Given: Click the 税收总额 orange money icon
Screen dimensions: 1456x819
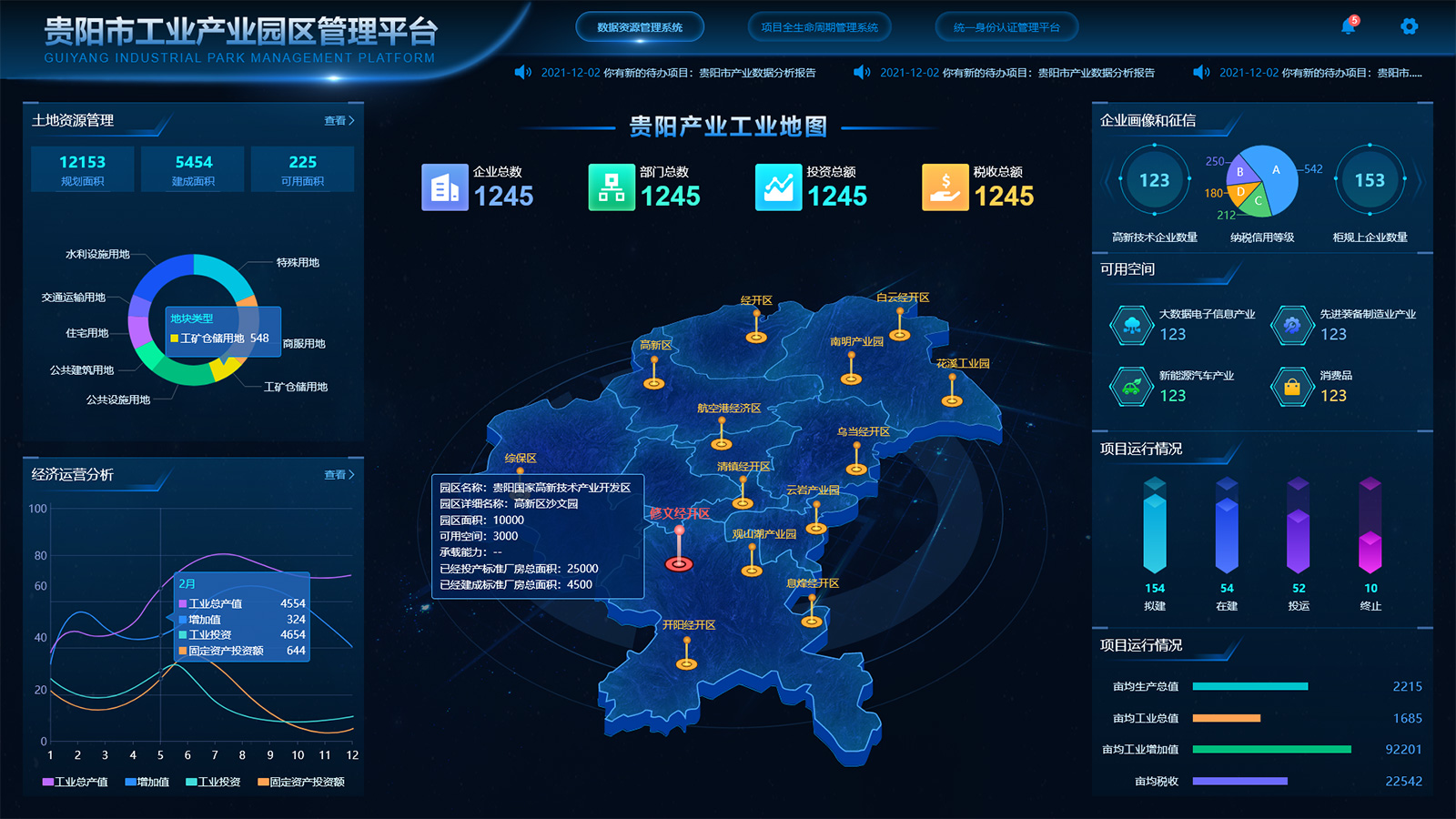Looking at the screenshot, I should click(x=945, y=187).
